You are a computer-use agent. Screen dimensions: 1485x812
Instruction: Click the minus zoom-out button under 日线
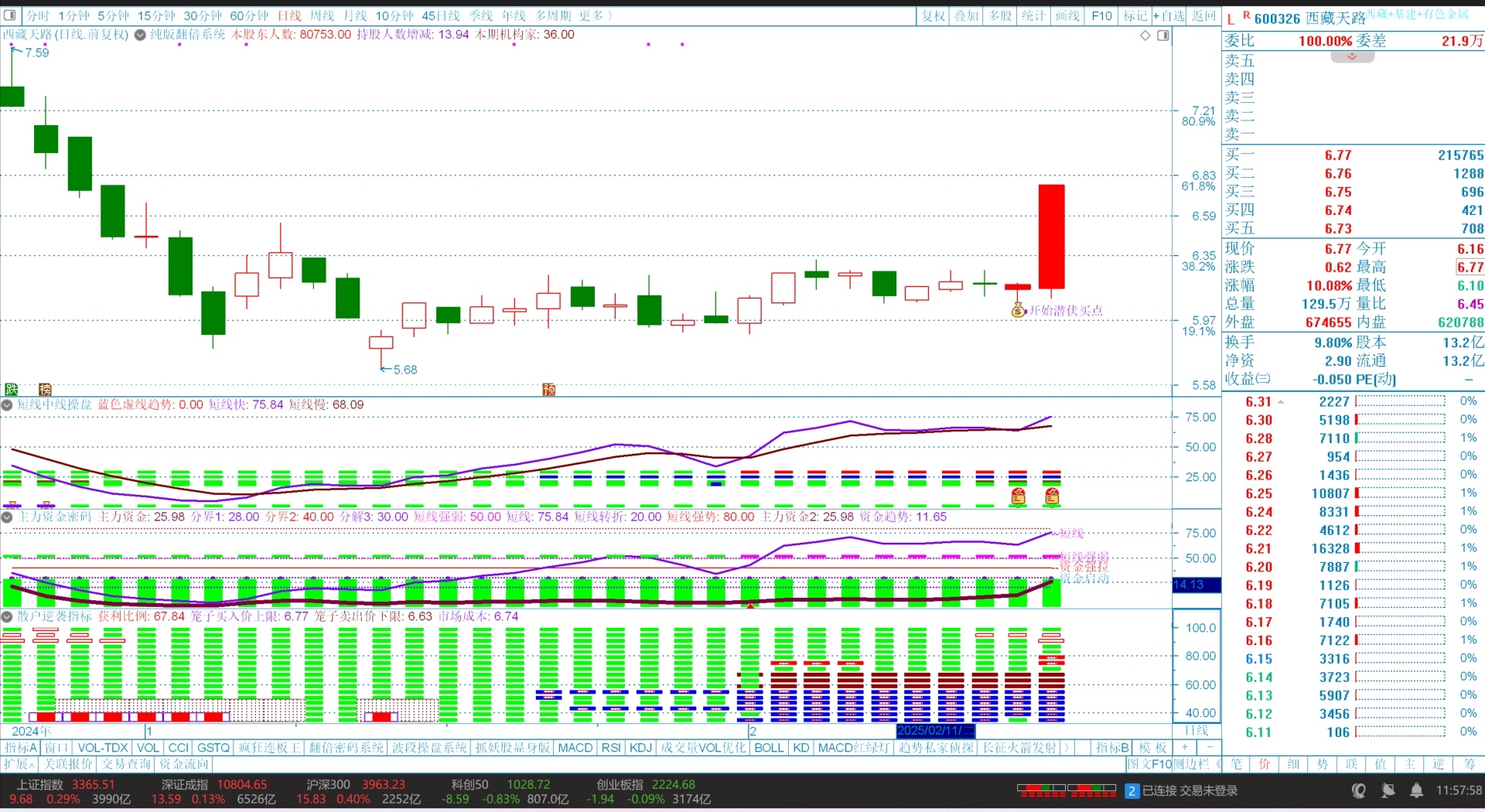point(1210,747)
